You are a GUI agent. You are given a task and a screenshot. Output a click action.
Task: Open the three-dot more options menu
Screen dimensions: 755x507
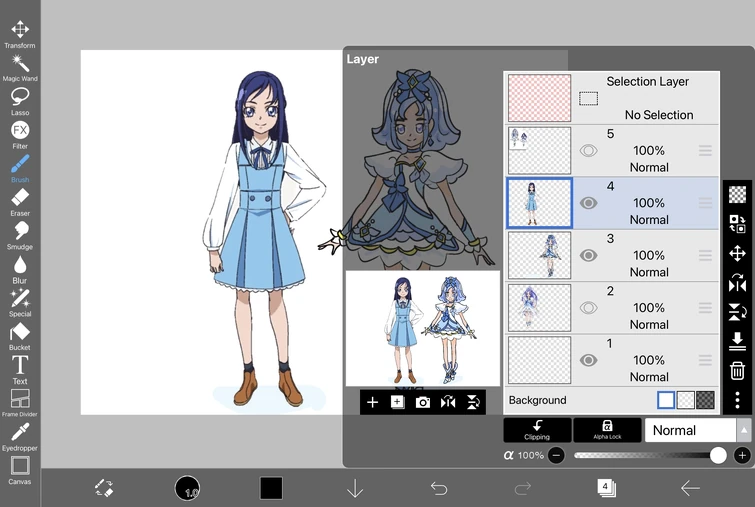[737, 400]
